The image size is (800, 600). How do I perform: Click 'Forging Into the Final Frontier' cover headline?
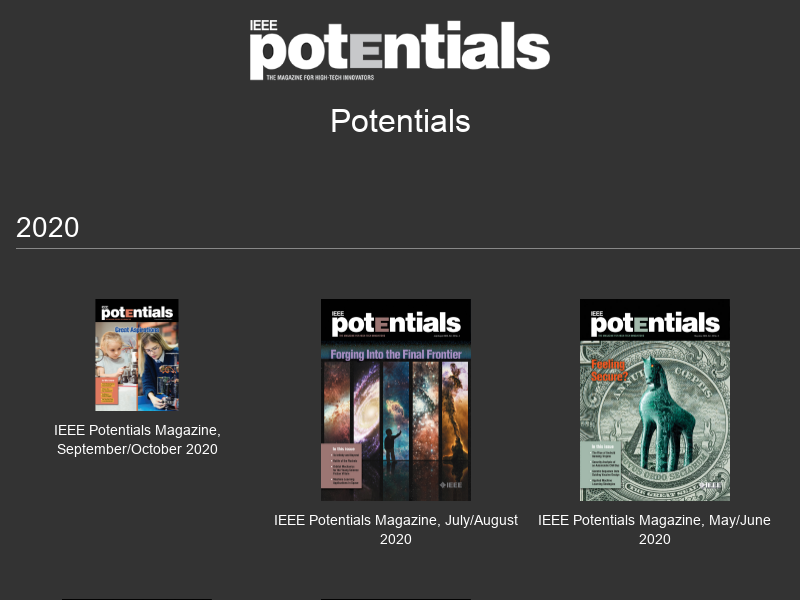point(396,353)
